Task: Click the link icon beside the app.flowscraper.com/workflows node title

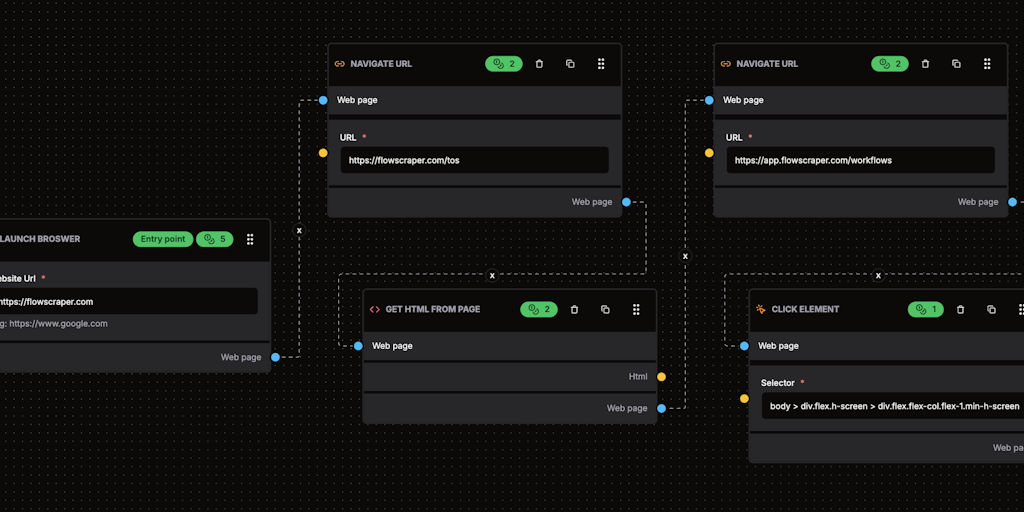Action: point(726,64)
